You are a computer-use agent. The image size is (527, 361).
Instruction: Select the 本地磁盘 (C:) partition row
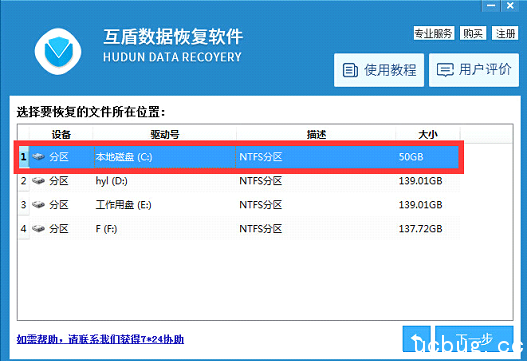click(x=239, y=157)
